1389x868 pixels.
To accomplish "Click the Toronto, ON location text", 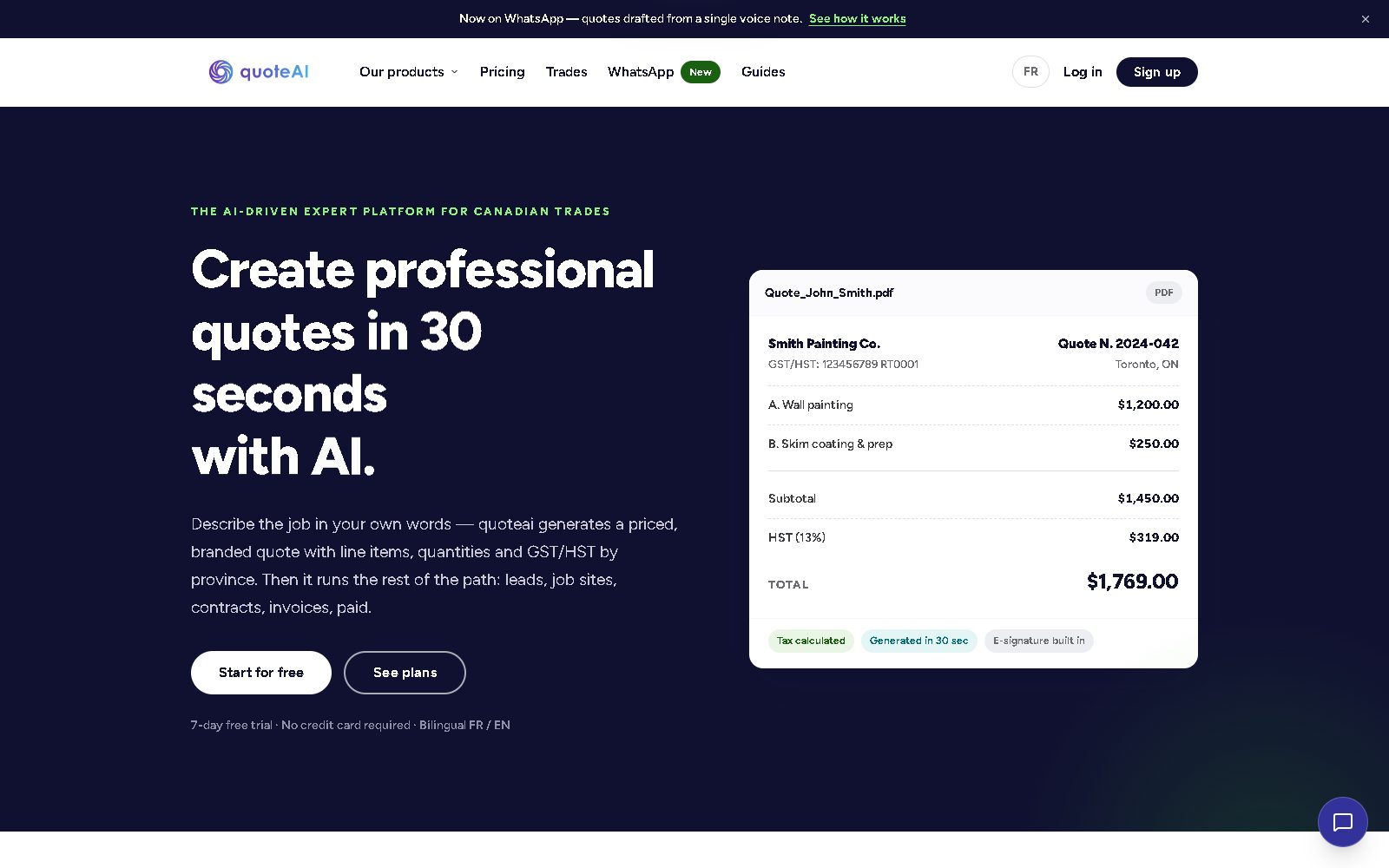I will point(1147,365).
